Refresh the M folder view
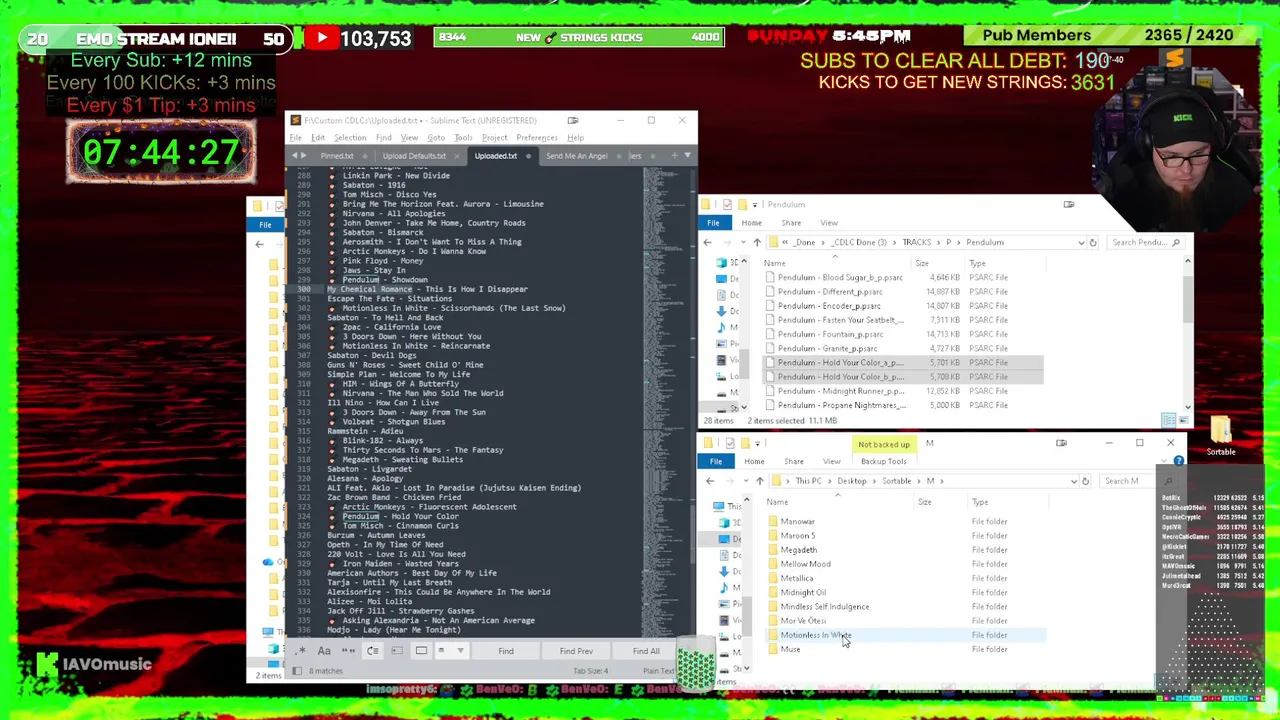The height and width of the screenshot is (720, 1280). (x=1085, y=481)
